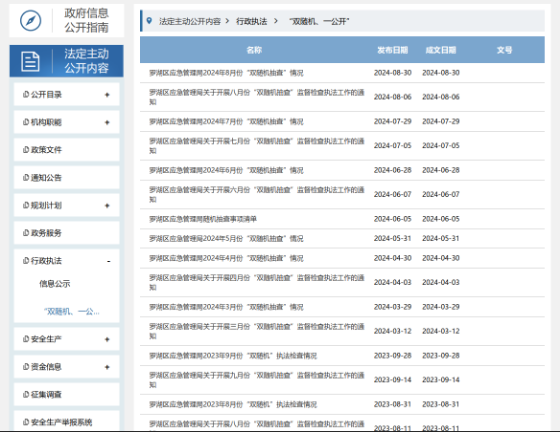The height and width of the screenshot is (432, 560).
Task: Open 罗湖区应急管理局随机抽查事项清单 article
Action: coord(203,219)
